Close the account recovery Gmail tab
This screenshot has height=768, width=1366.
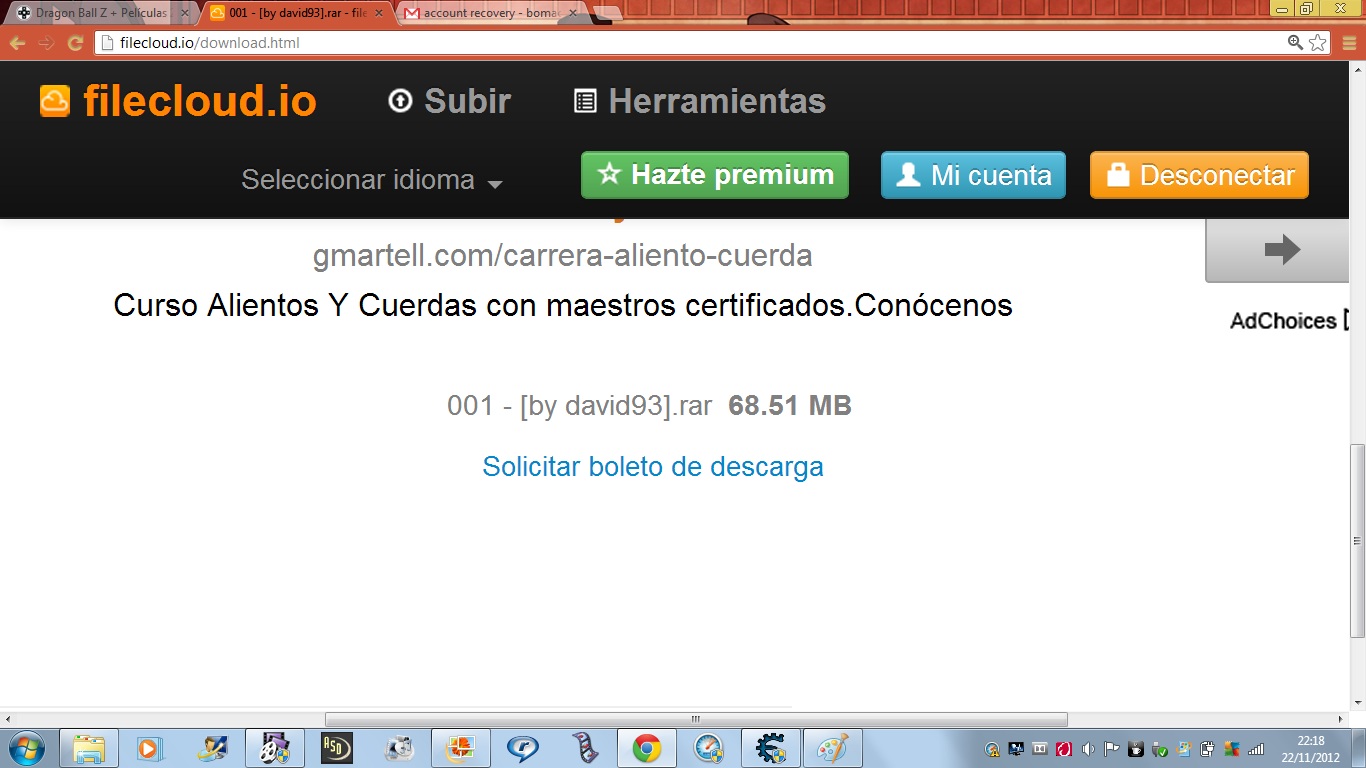pos(573,13)
